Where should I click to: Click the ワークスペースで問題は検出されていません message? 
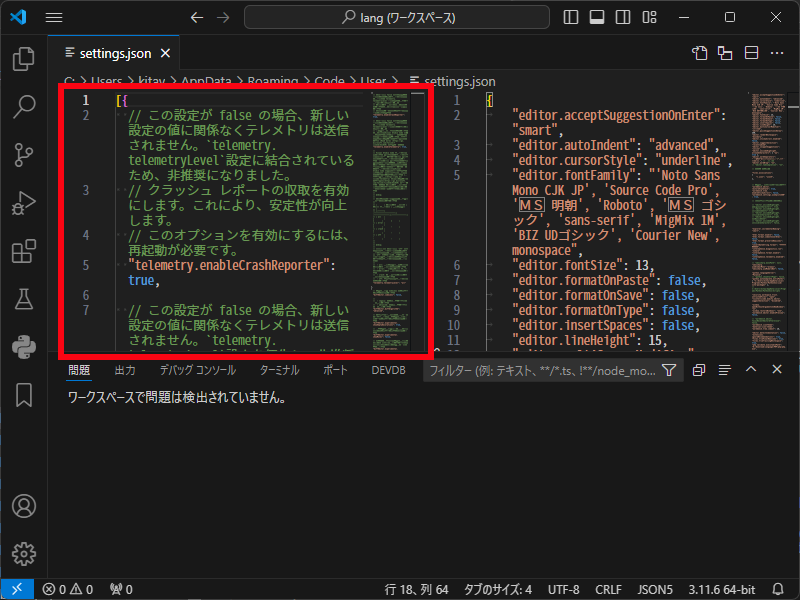(x=177, y=397)
